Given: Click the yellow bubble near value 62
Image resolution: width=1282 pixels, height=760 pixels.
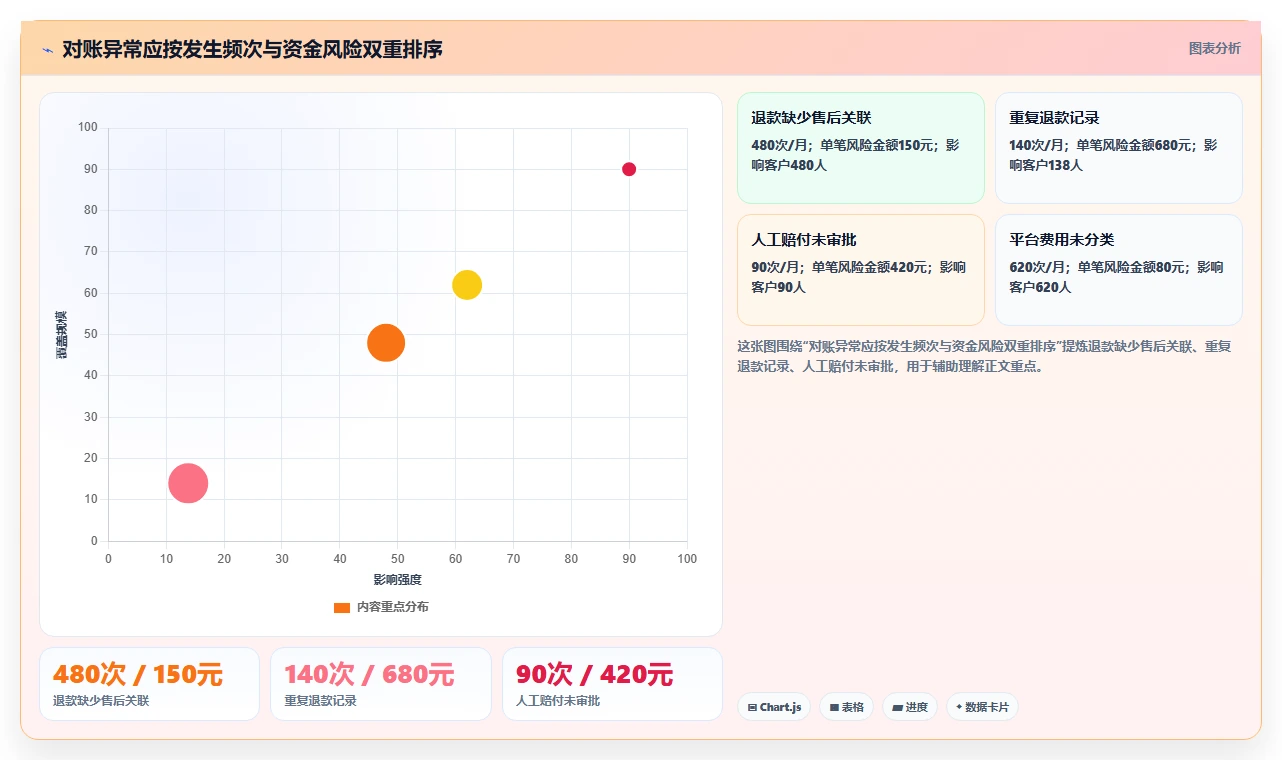Looking at the screenshot, I should (467, 285).
